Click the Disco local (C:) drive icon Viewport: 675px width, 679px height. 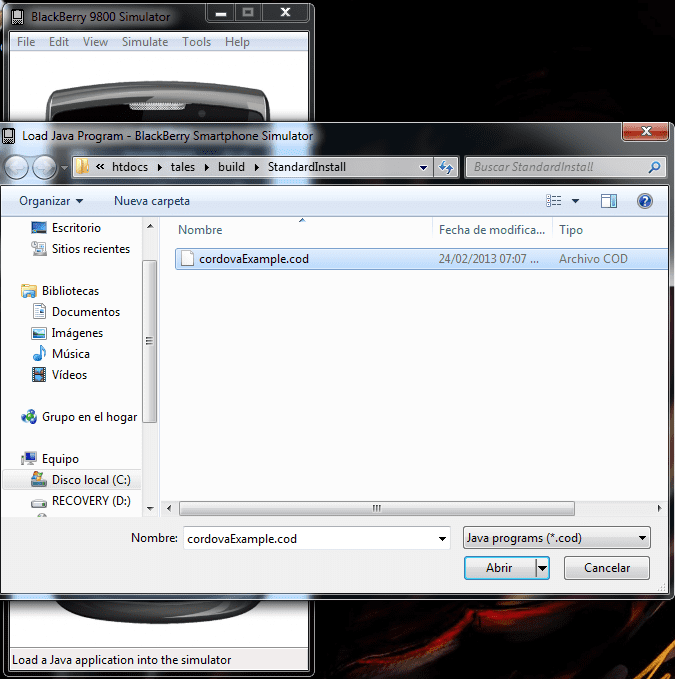pos(39,479)
